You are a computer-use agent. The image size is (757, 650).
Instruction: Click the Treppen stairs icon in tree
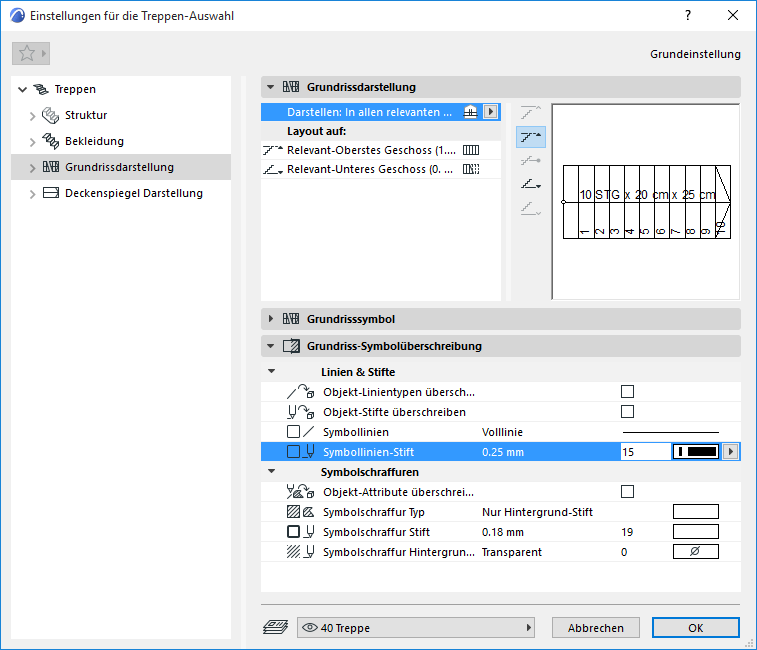pyautogui.click(x=41, y=89)
